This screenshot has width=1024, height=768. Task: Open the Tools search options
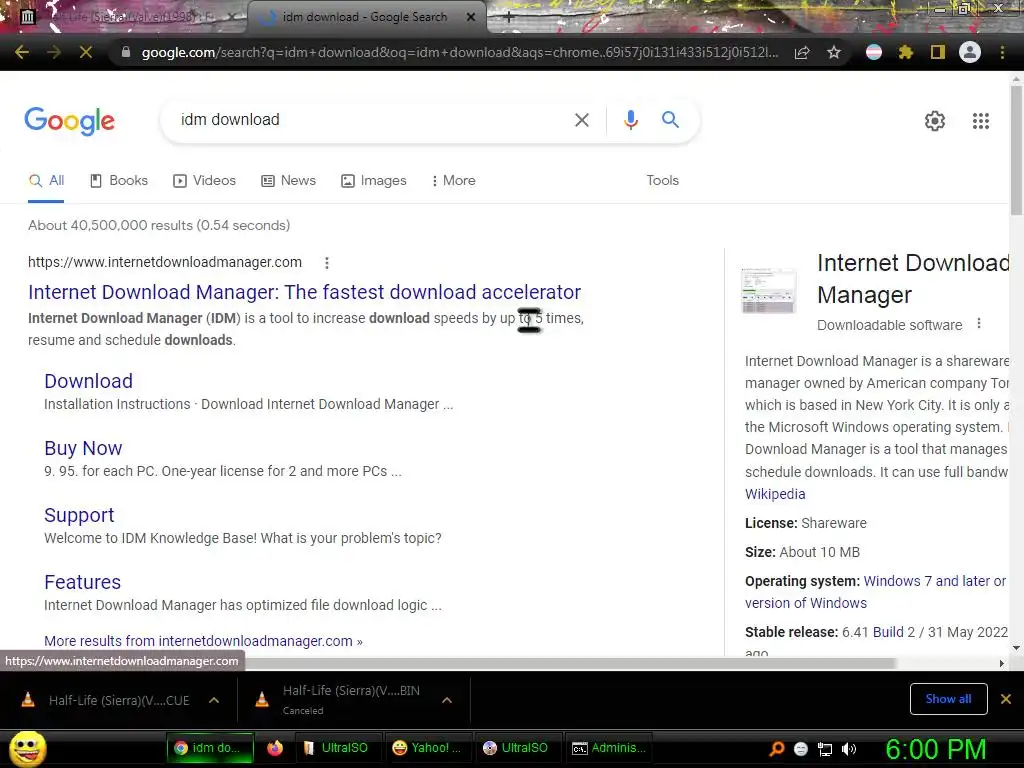[662, 181]
